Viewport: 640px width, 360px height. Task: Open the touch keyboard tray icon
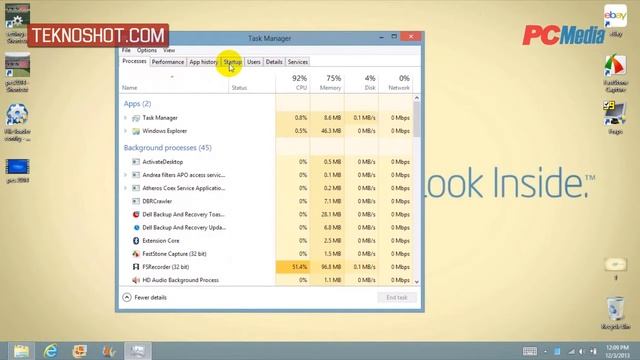pyautogui.click(x=530, y=351)
